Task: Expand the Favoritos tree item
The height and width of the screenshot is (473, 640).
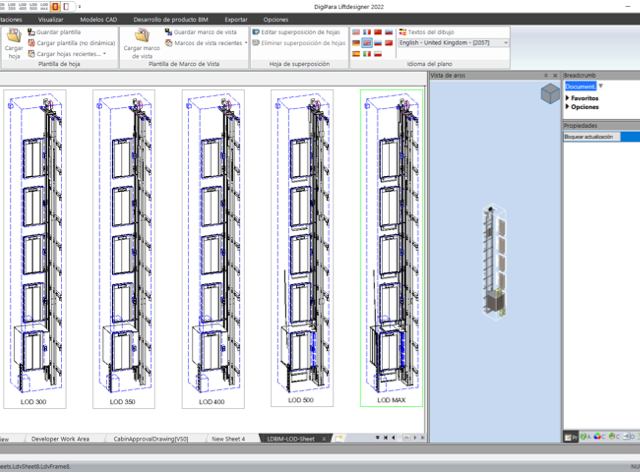Action: click(x=567, y=98)
